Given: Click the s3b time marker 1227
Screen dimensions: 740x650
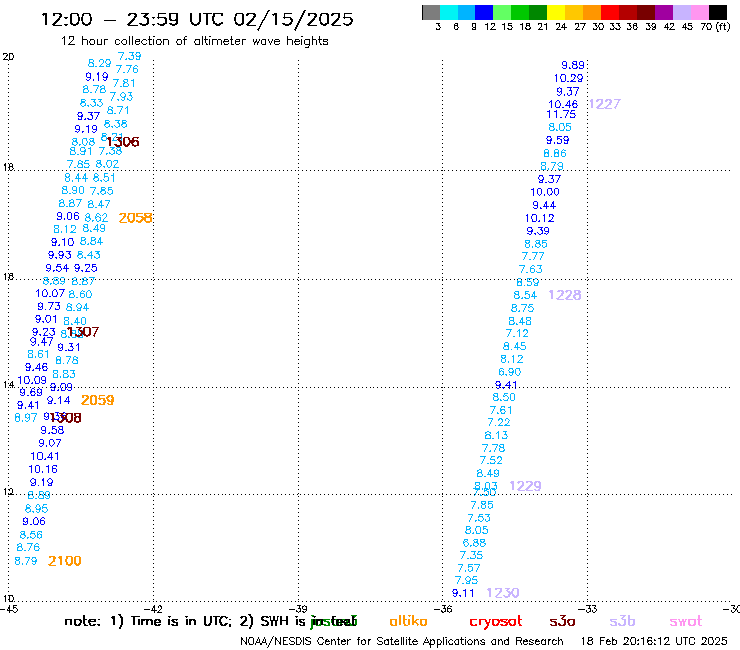Looking at the screenshot, I should click(605, 104).
